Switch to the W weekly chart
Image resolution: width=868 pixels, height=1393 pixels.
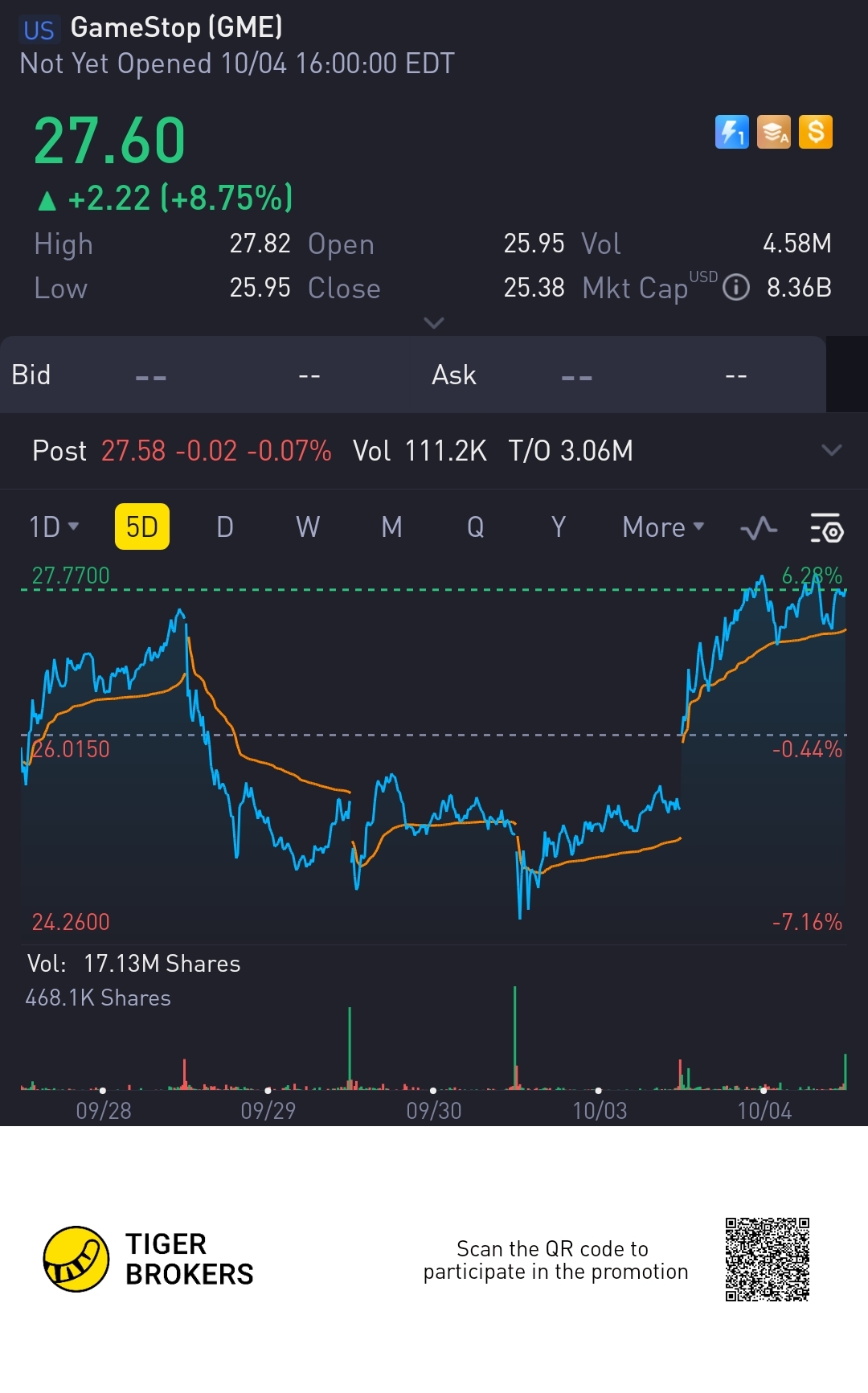(308, 527)
